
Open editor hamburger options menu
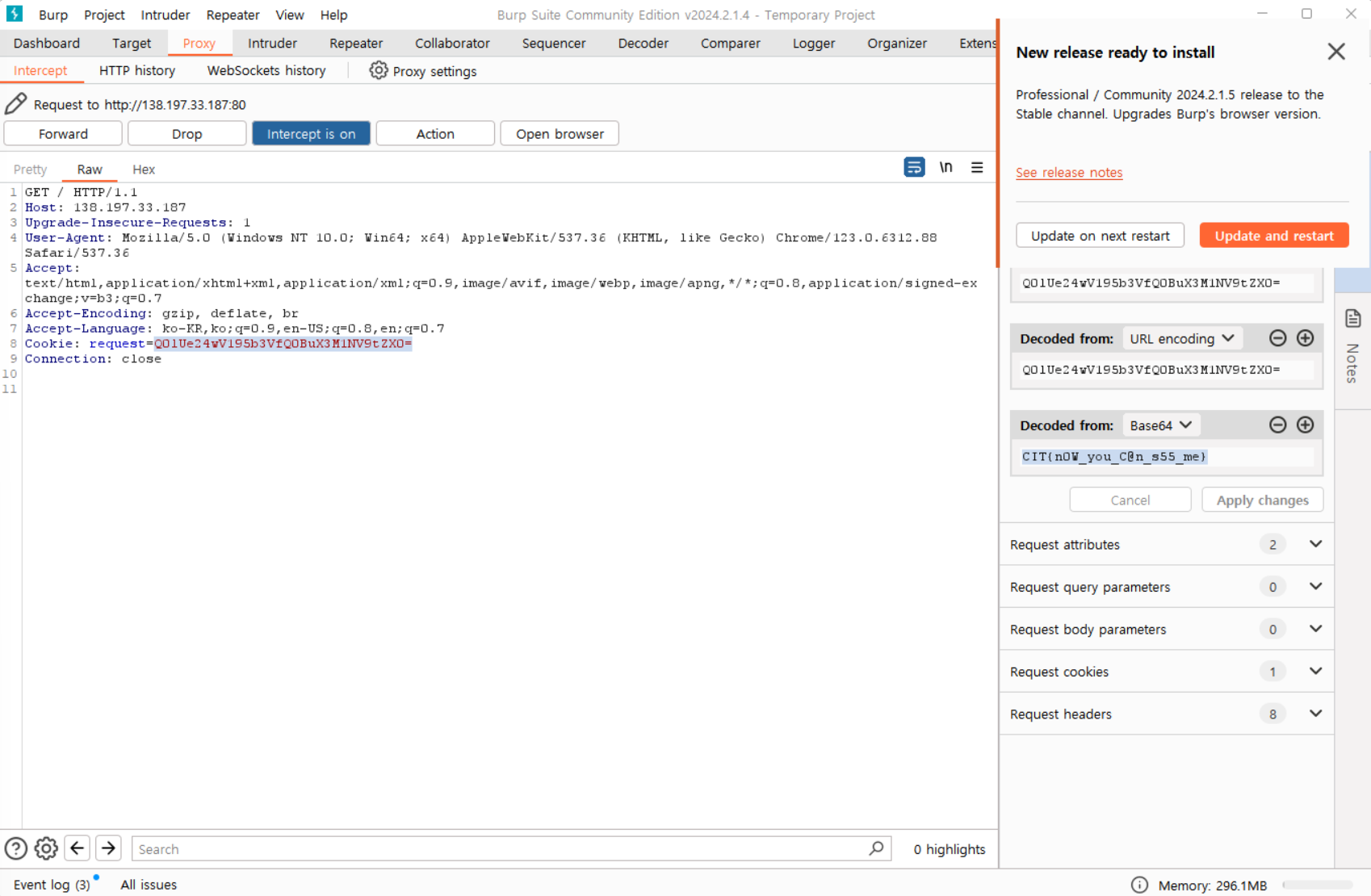click(x=977, y=167)
